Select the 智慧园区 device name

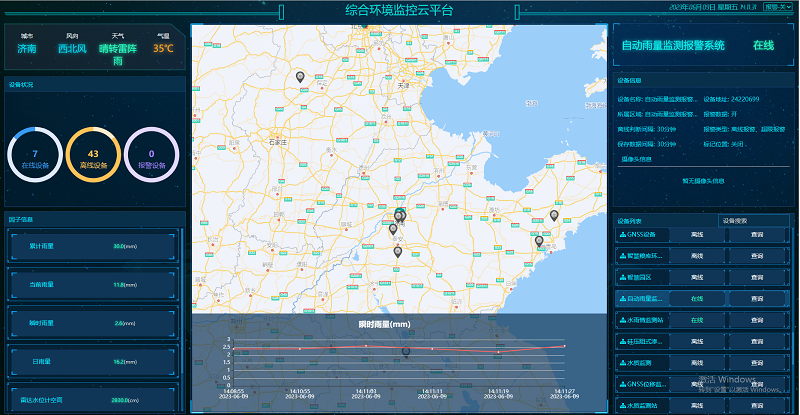tap(639, 278)
